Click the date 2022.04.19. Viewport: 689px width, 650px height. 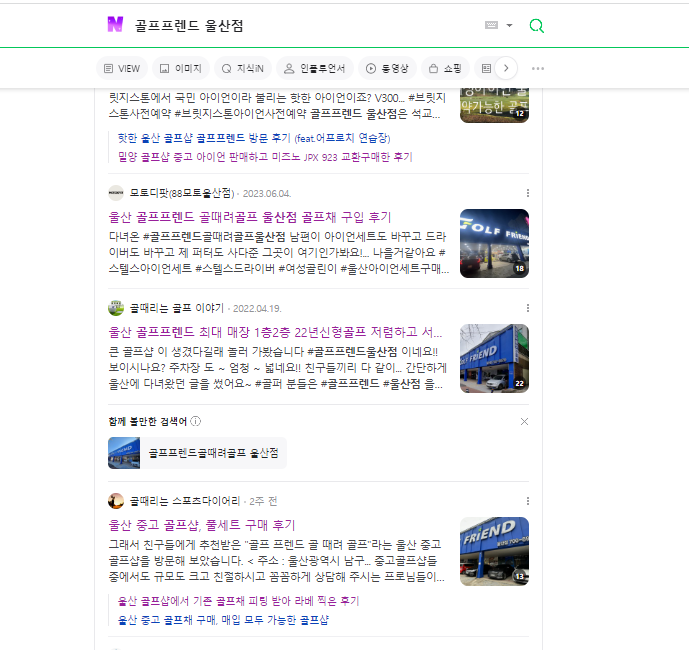[257, 309]
